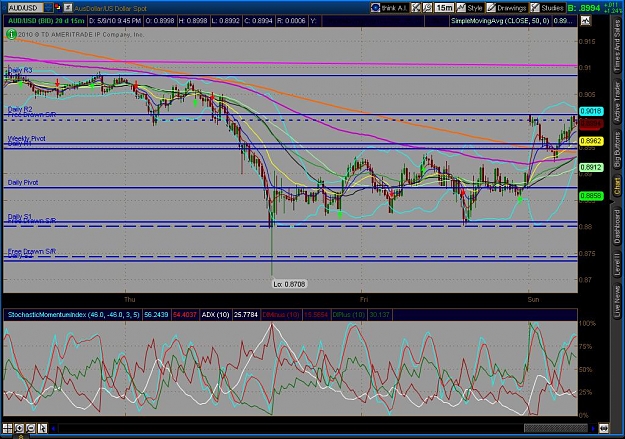The height and width of the screenshot is (439, 625).
Task: Click the Lo: 0.8708 low price label
Action: click(289, 284)
